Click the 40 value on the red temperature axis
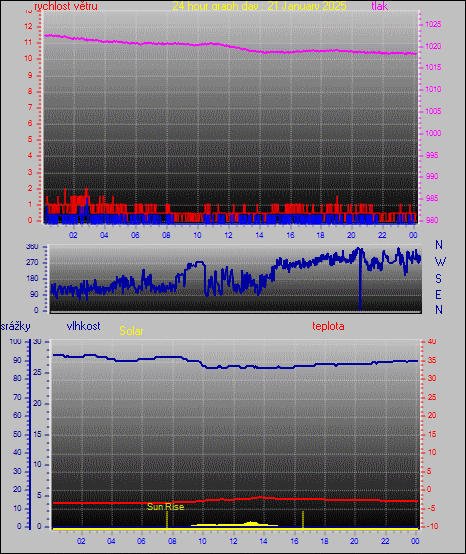 (x=432, y=341)
